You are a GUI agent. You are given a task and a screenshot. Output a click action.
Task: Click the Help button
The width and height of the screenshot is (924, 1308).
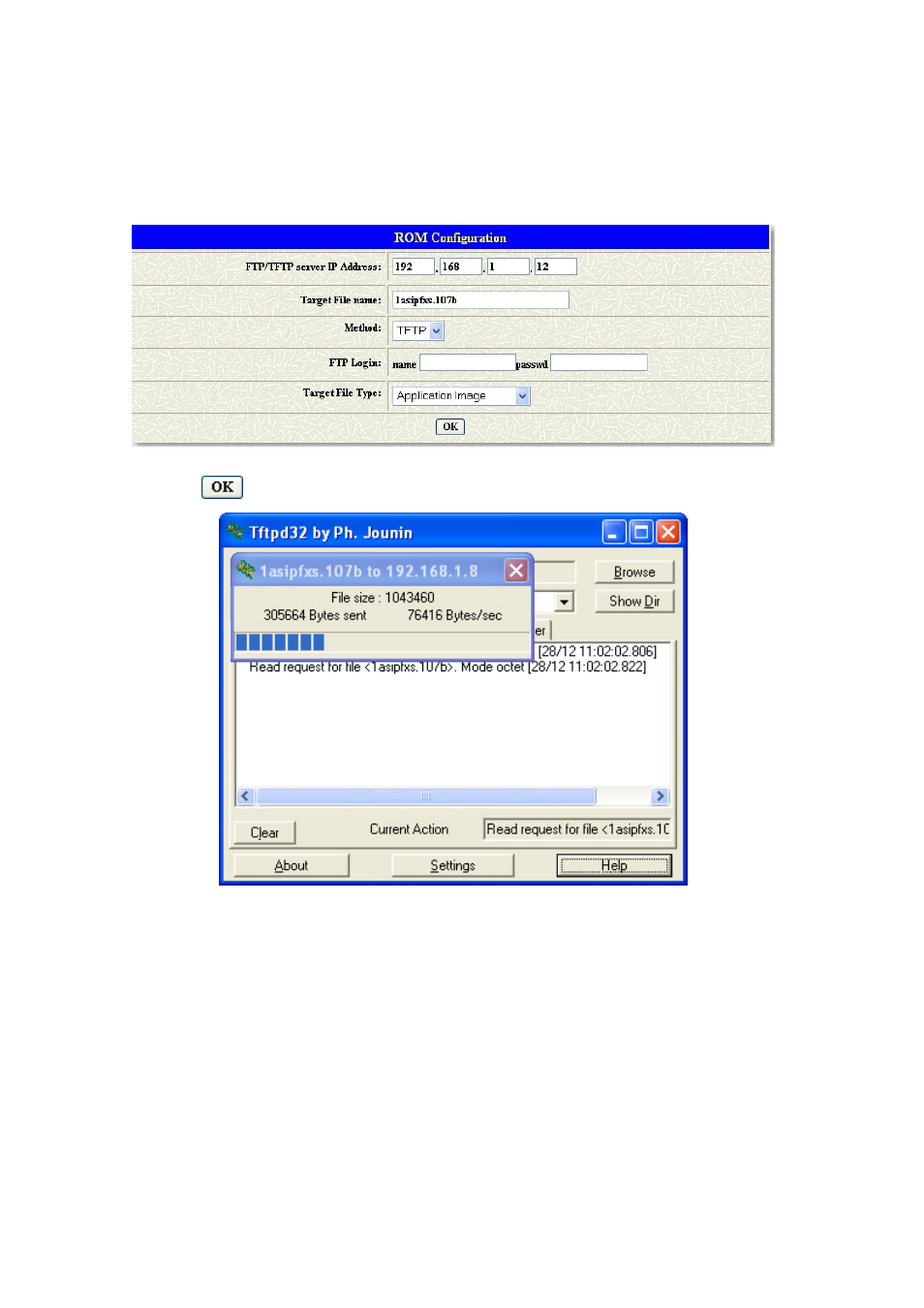coord(614,866)
